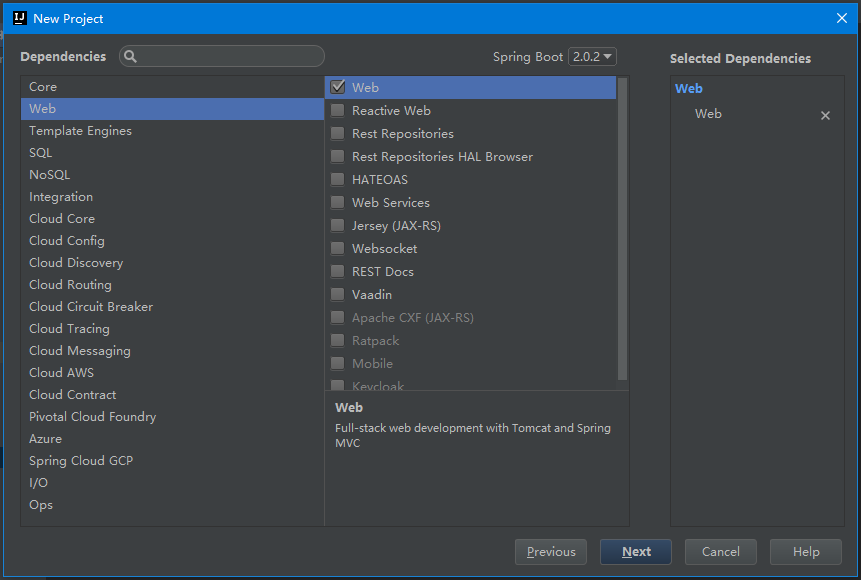The width and height of the screenshot is (861, 580).
Task: Select the Jersey (JAX-RS) checkbox
Action: tap(338, 226)
